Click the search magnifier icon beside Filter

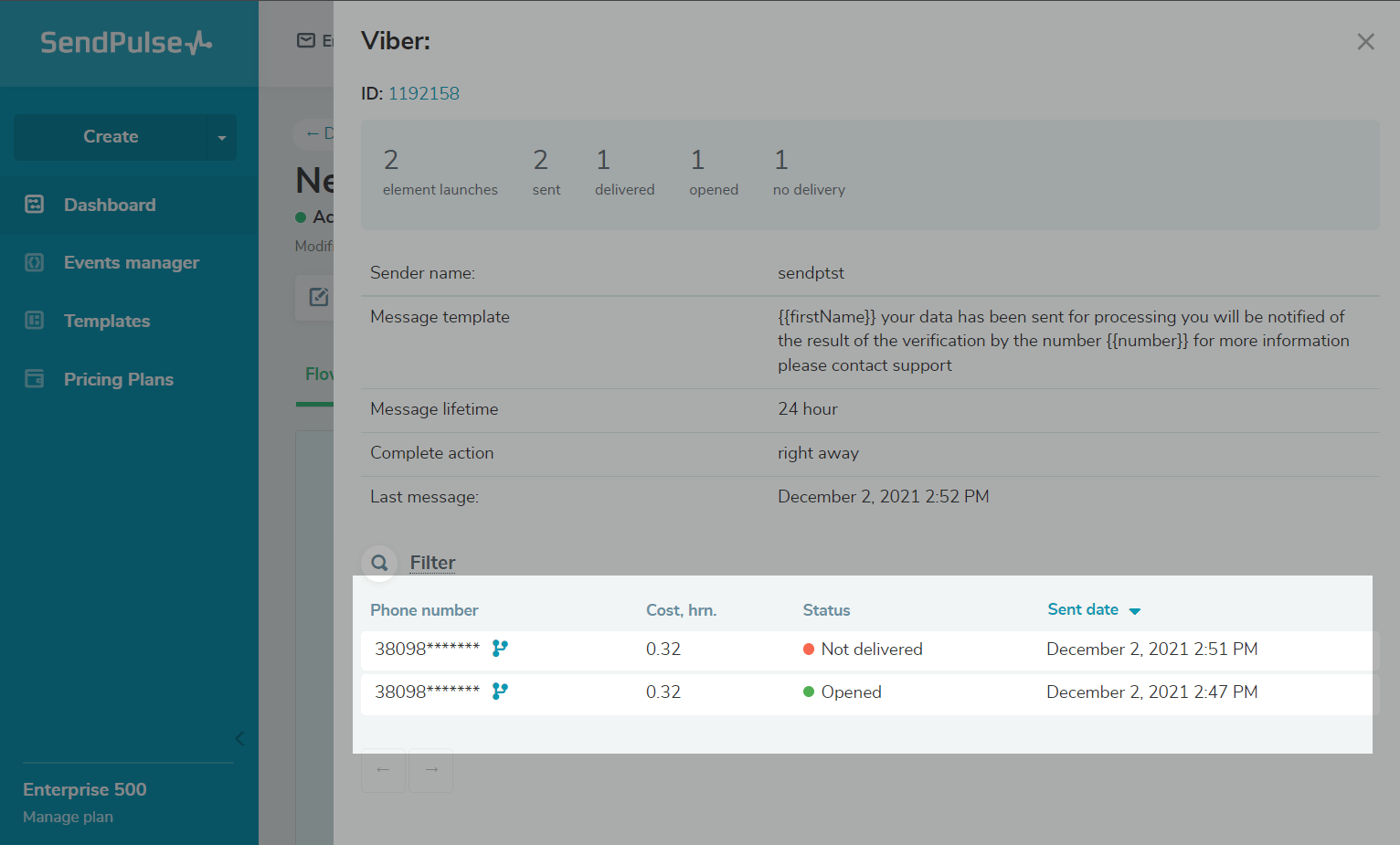point(380,563)
